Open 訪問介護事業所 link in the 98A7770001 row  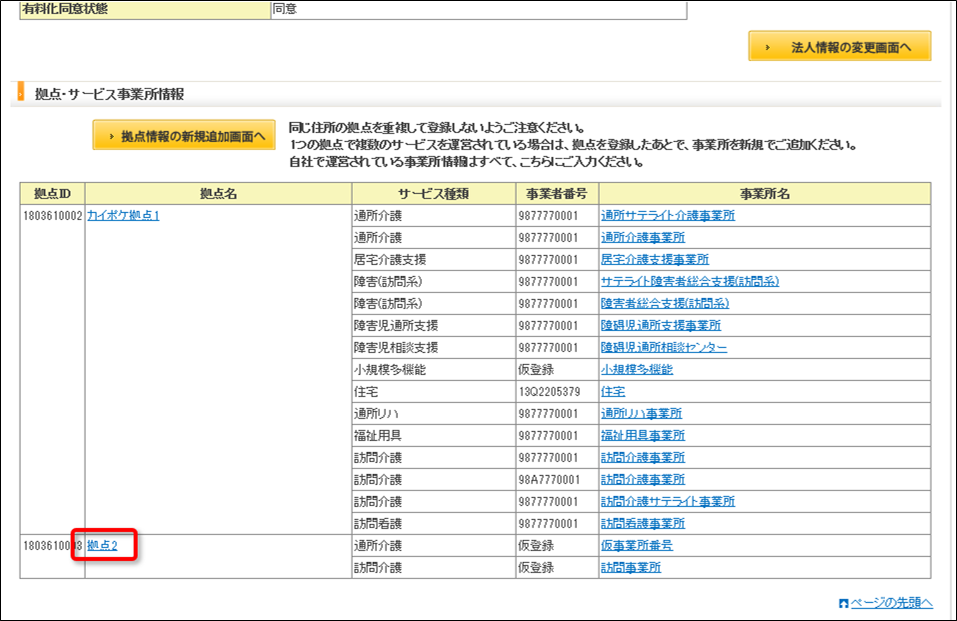(x=643, y=479)
